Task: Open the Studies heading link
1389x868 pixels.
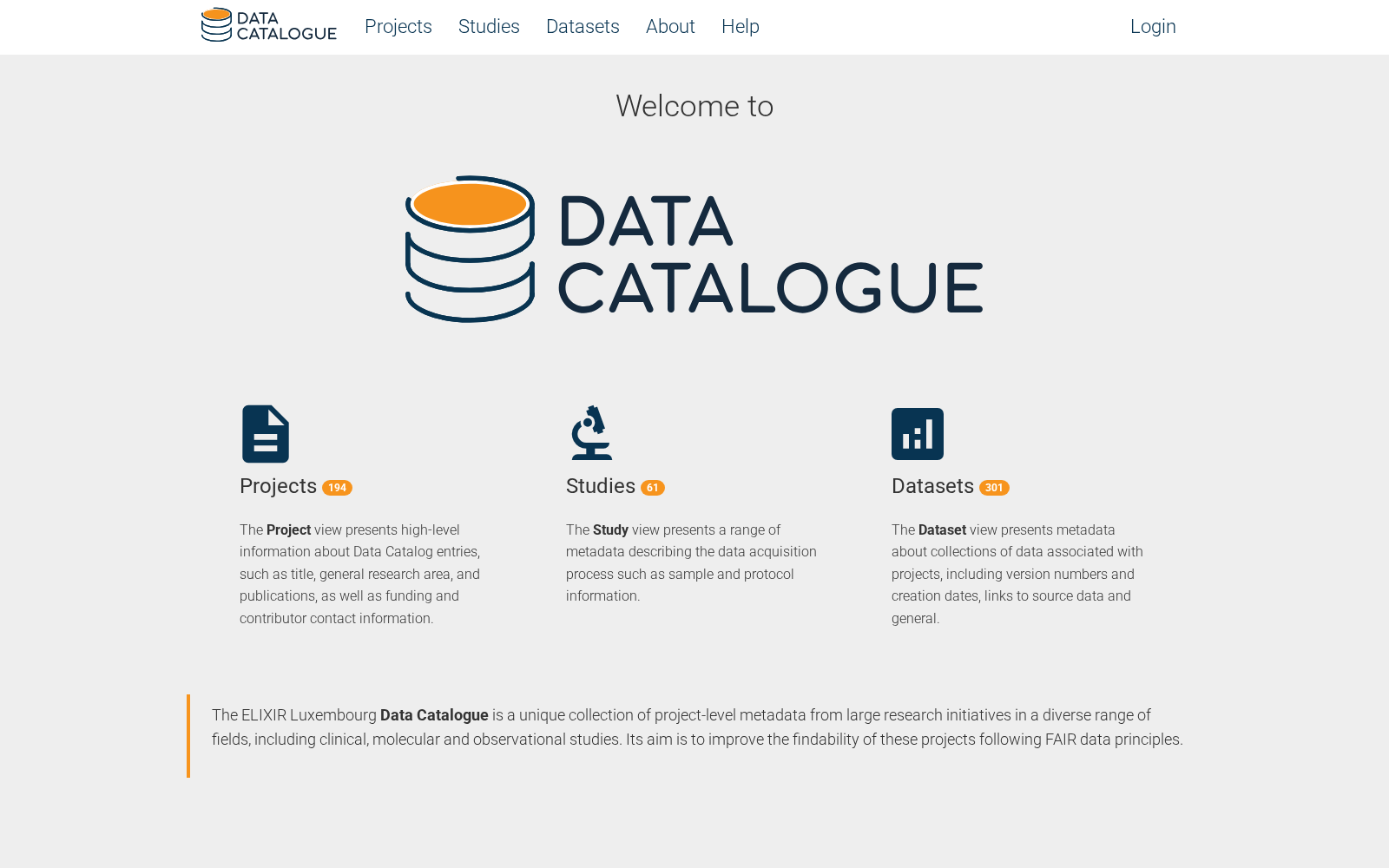Action: (x=601, y=486)
